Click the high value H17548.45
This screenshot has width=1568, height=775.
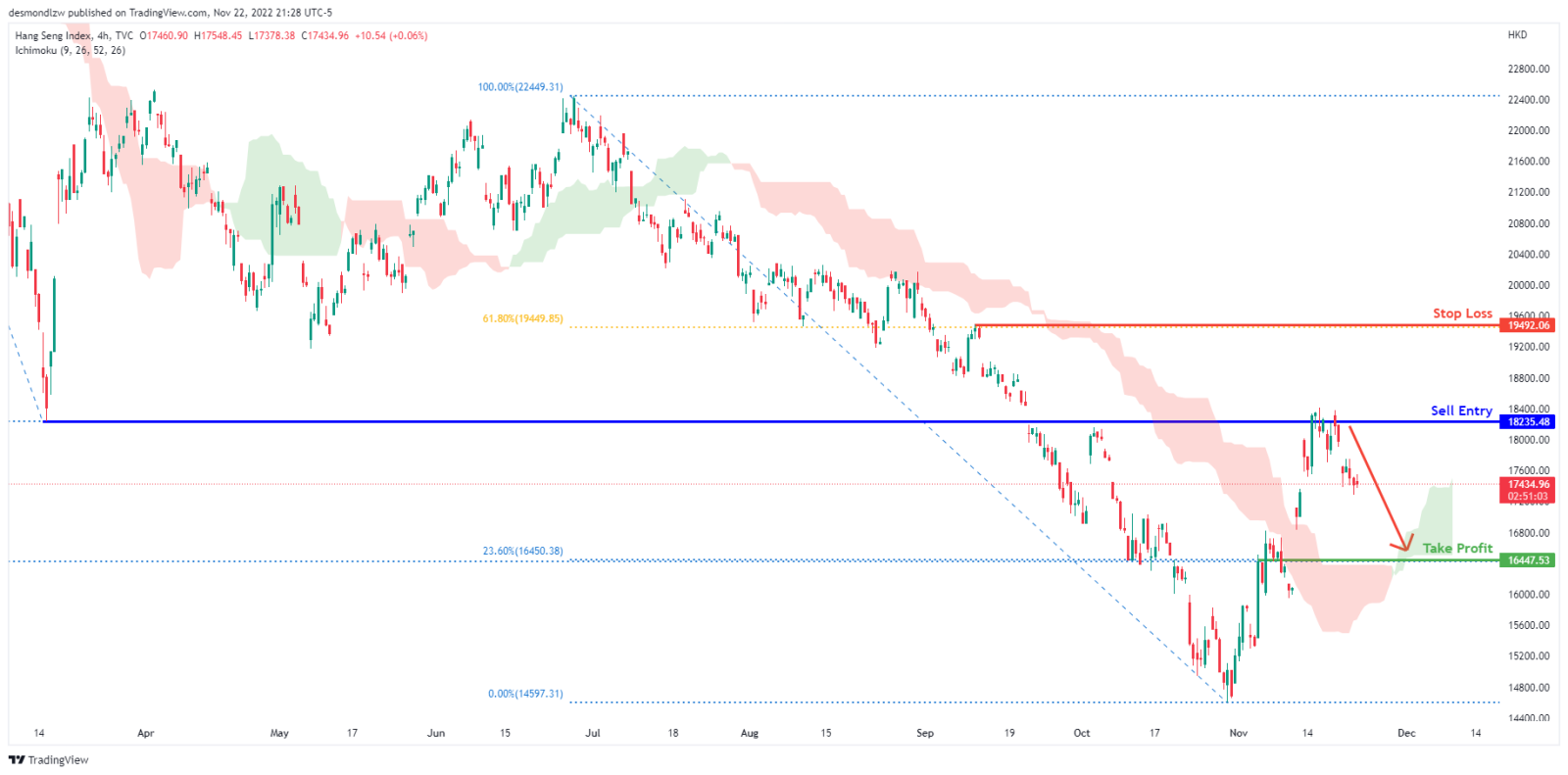218,35
